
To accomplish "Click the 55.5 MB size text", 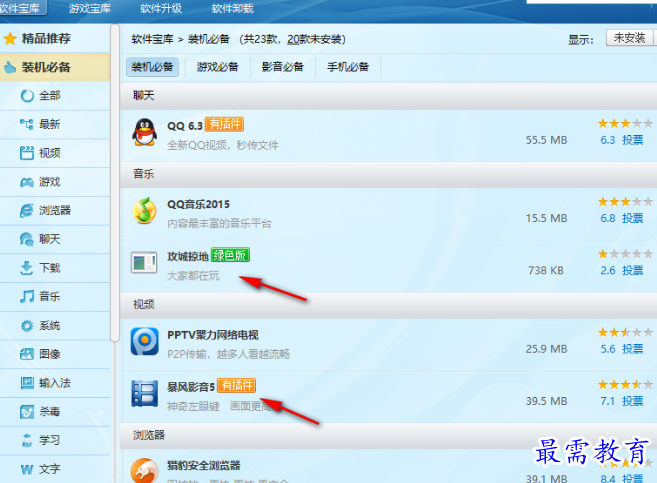I will [x=546, y=140].
